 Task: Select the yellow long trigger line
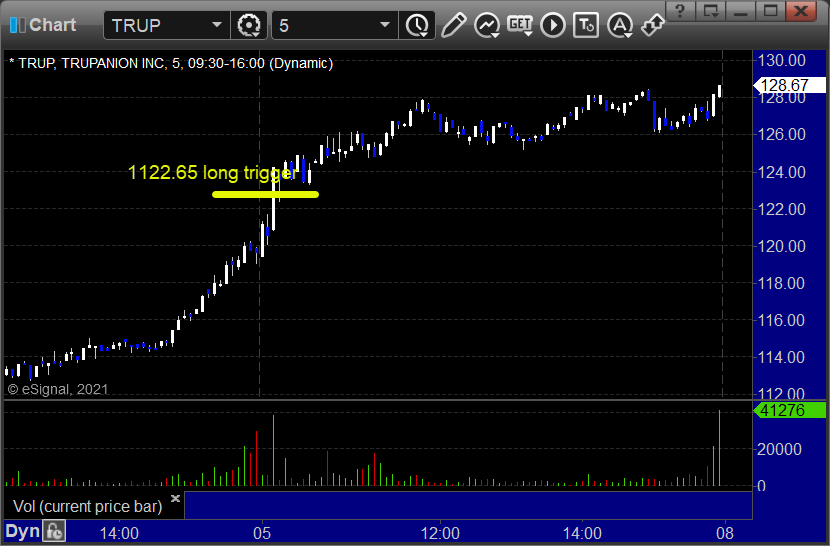coord(265,194)
